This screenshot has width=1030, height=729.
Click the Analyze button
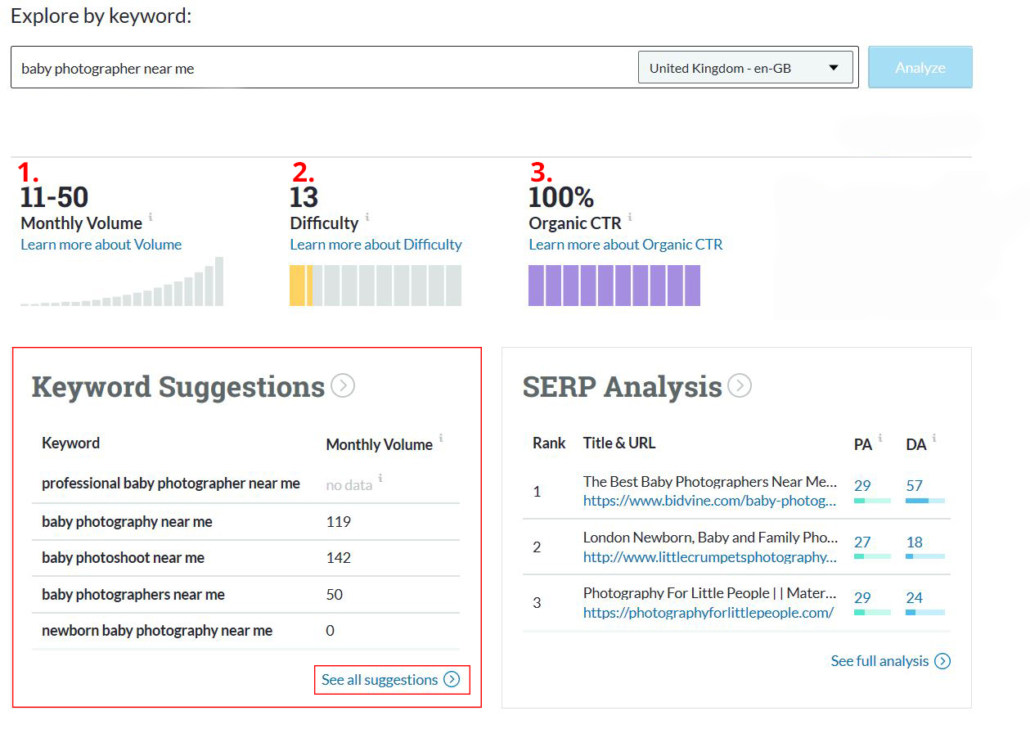[920, 67]
